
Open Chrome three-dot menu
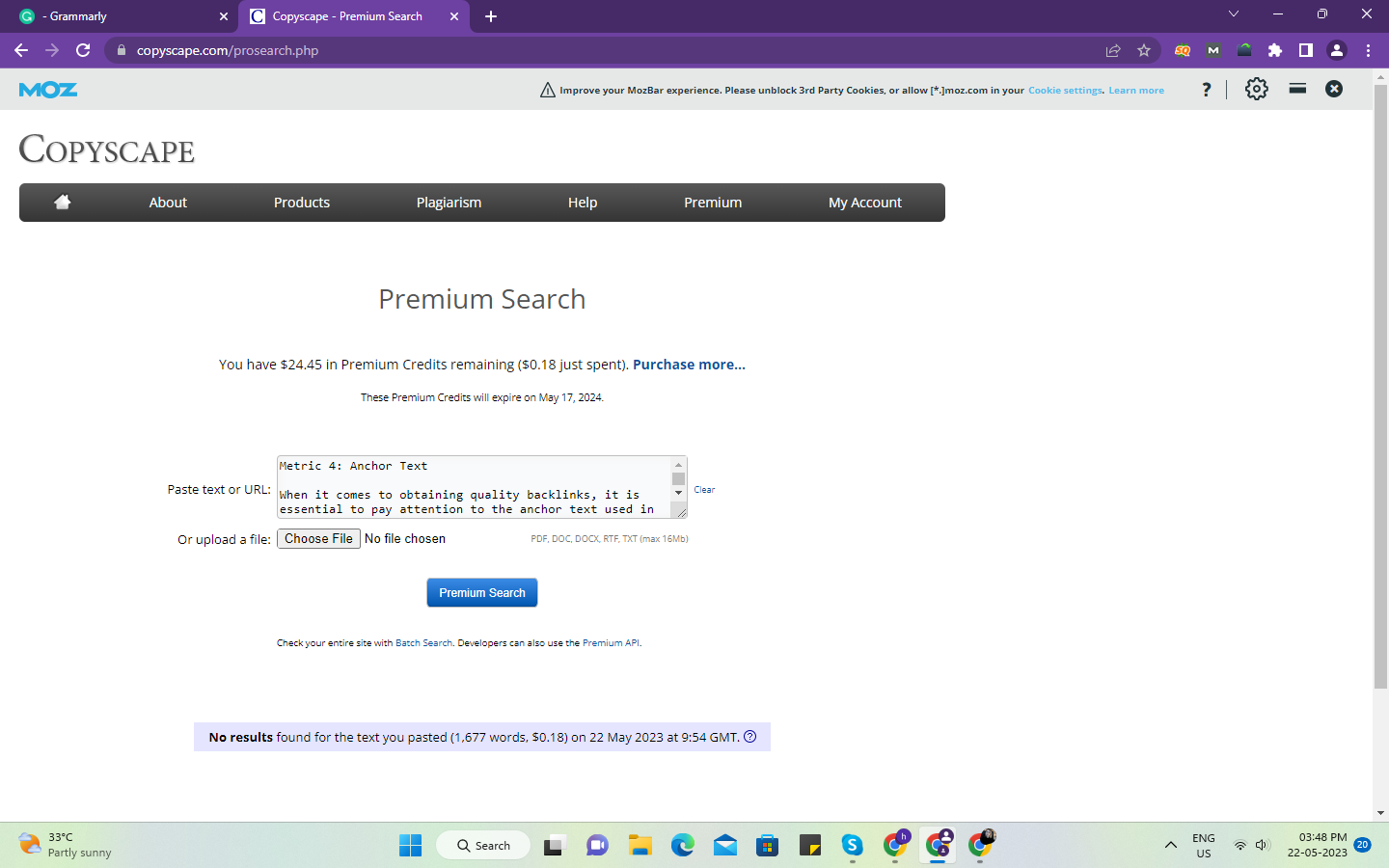tap(1368, 50)
